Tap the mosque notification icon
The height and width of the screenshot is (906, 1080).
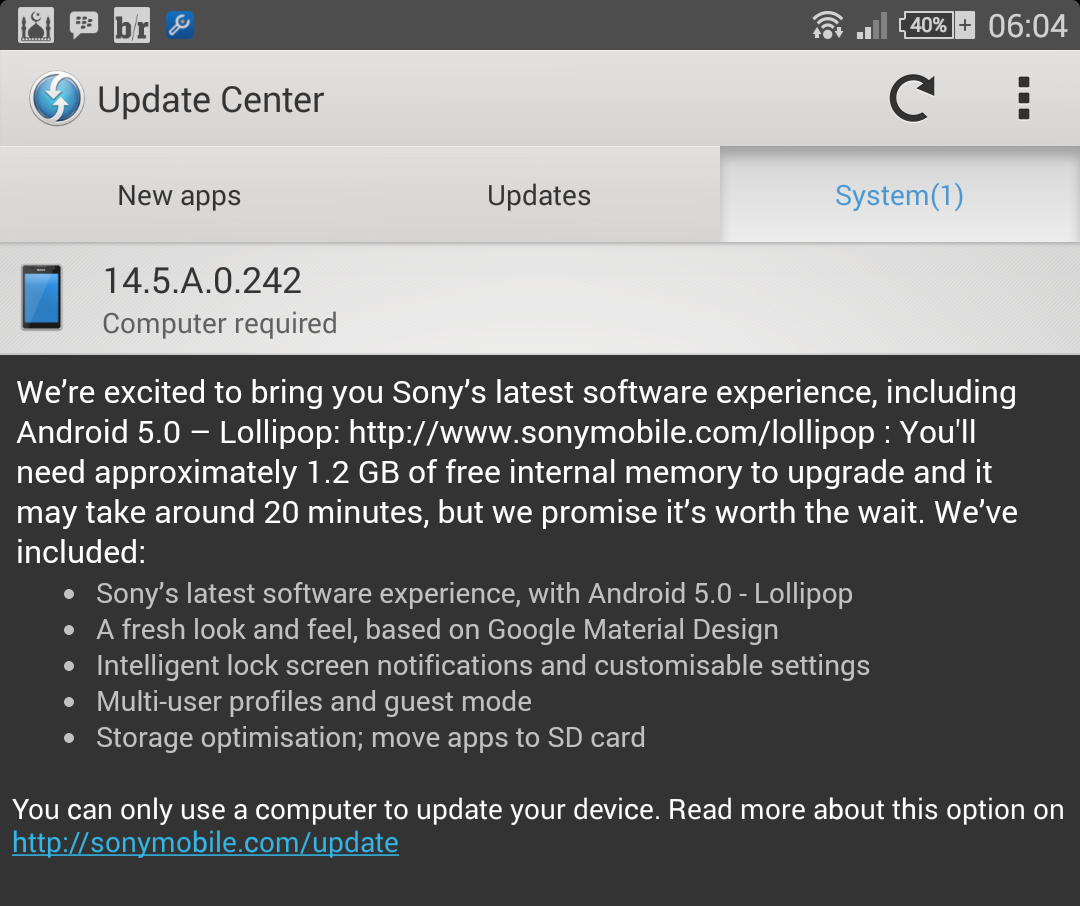click(36, 25)
